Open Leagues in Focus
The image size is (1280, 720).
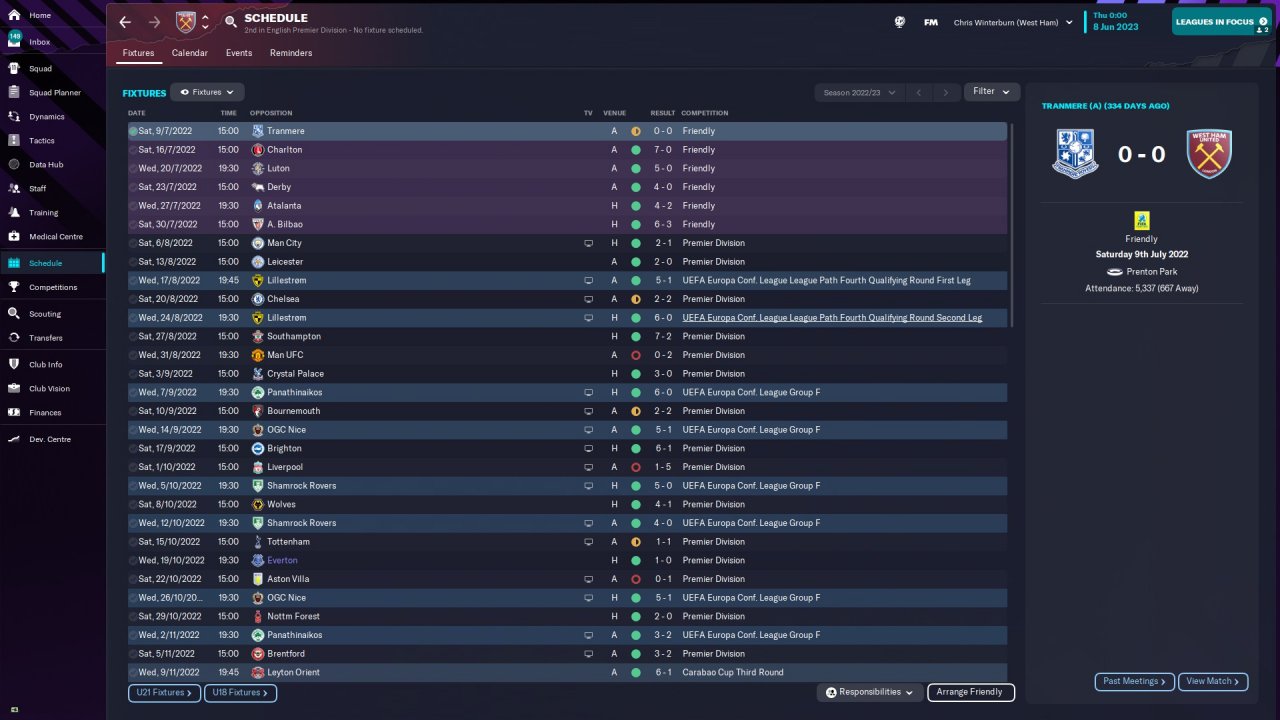[x=1222, y=22]
